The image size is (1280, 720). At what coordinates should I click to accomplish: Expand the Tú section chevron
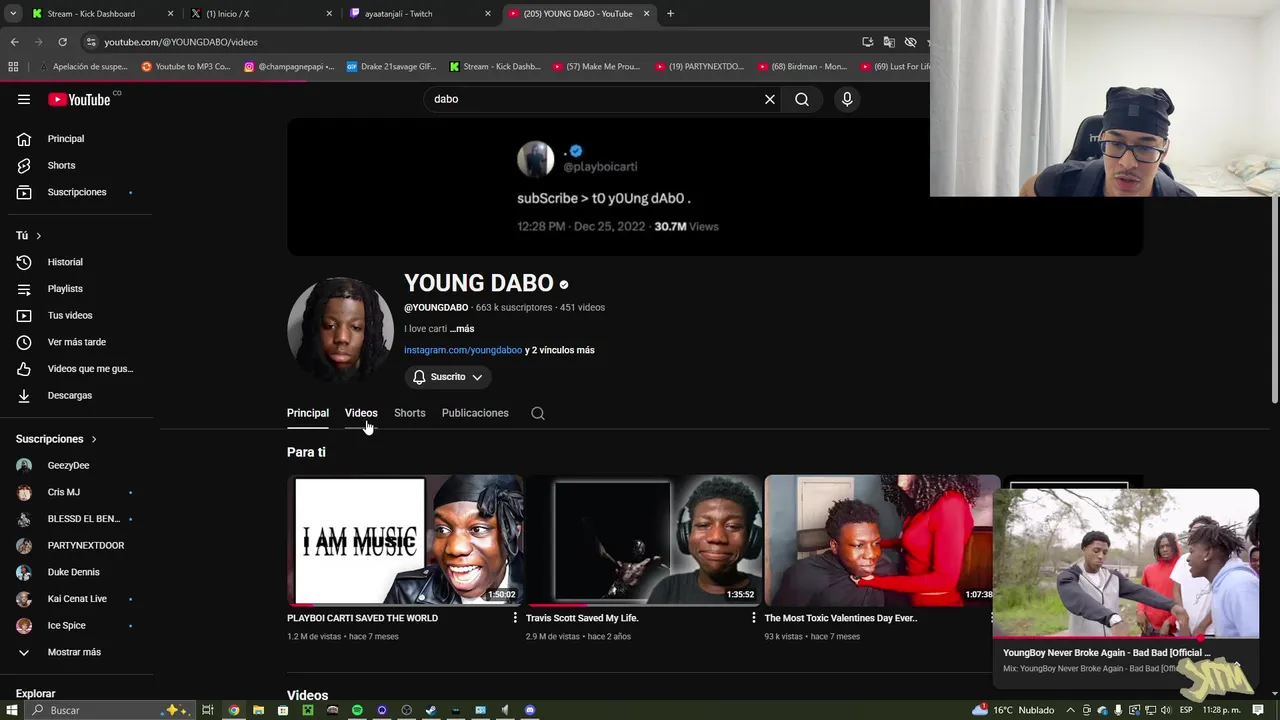pyautogui.click(x=38, y=236)
